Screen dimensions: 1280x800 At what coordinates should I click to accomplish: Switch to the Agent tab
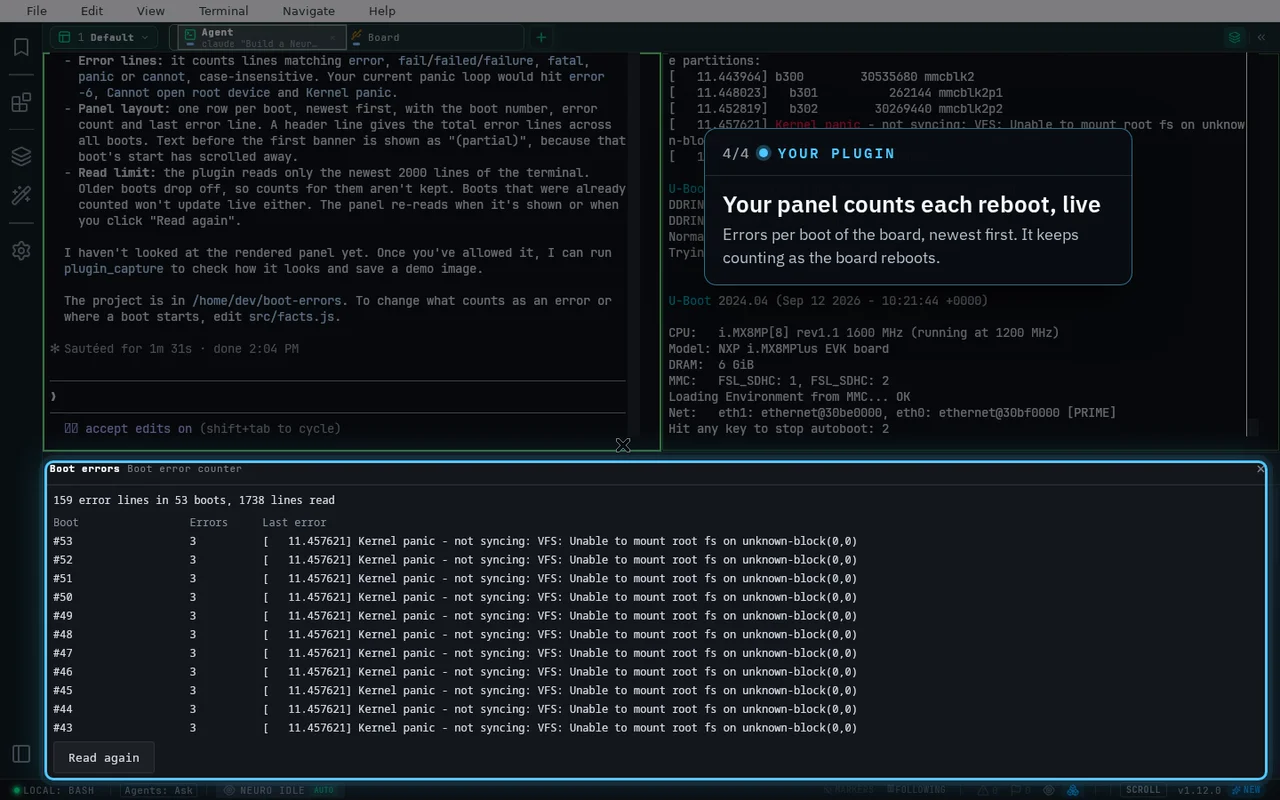coord(261,38)
